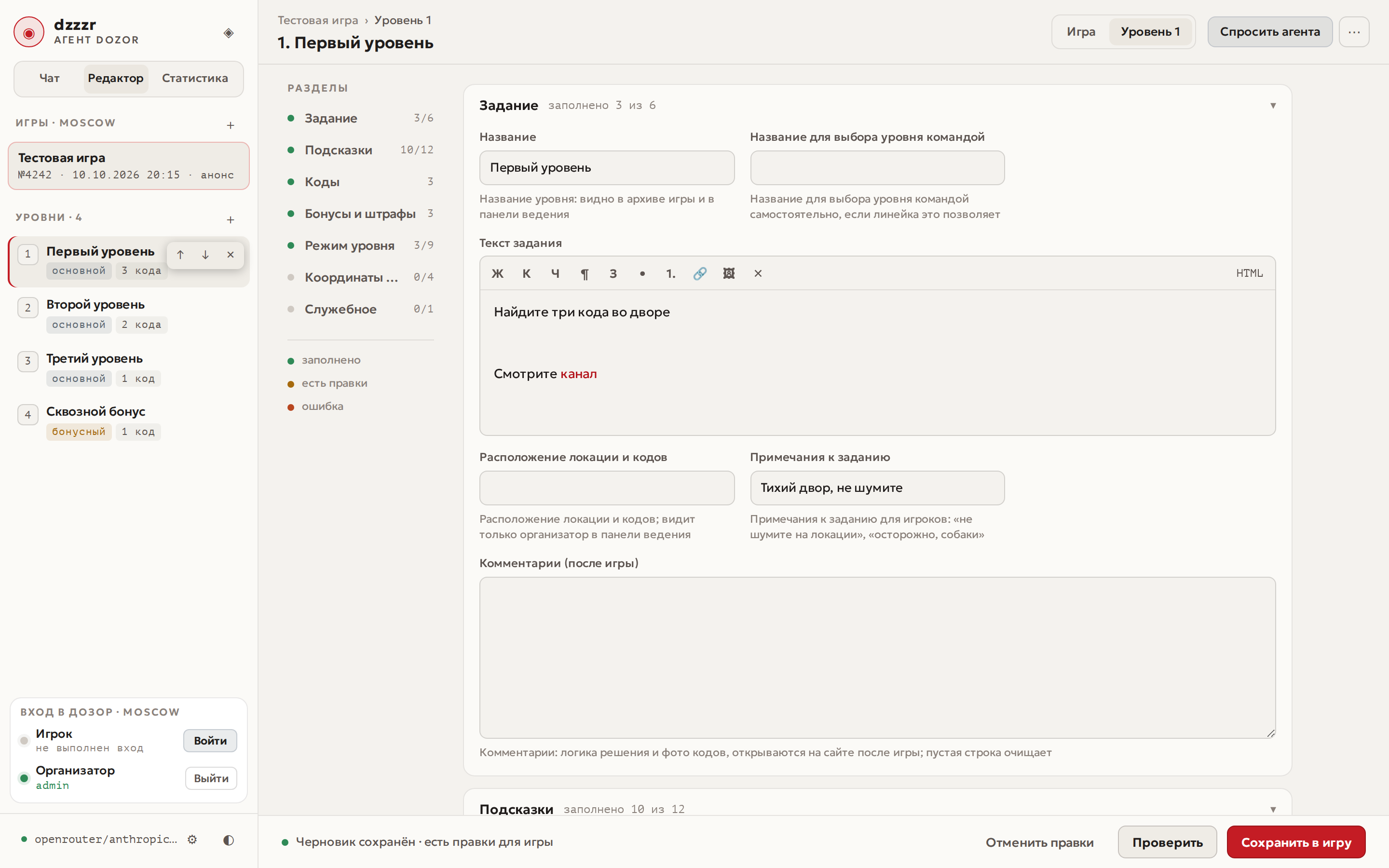Click the Проверить button
The height and width of the screenshot is (868, 1389).
coord(1167,842)
